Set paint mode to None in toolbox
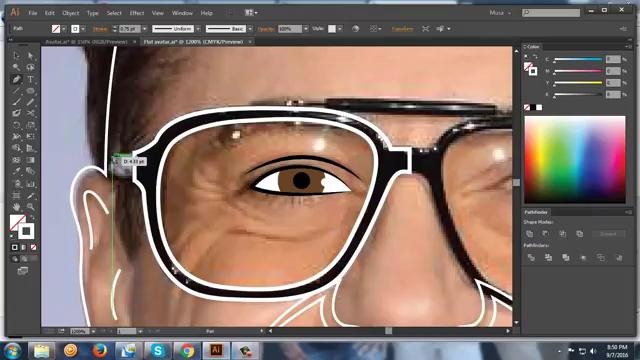 pyautogui.click(x=33, y=247)
